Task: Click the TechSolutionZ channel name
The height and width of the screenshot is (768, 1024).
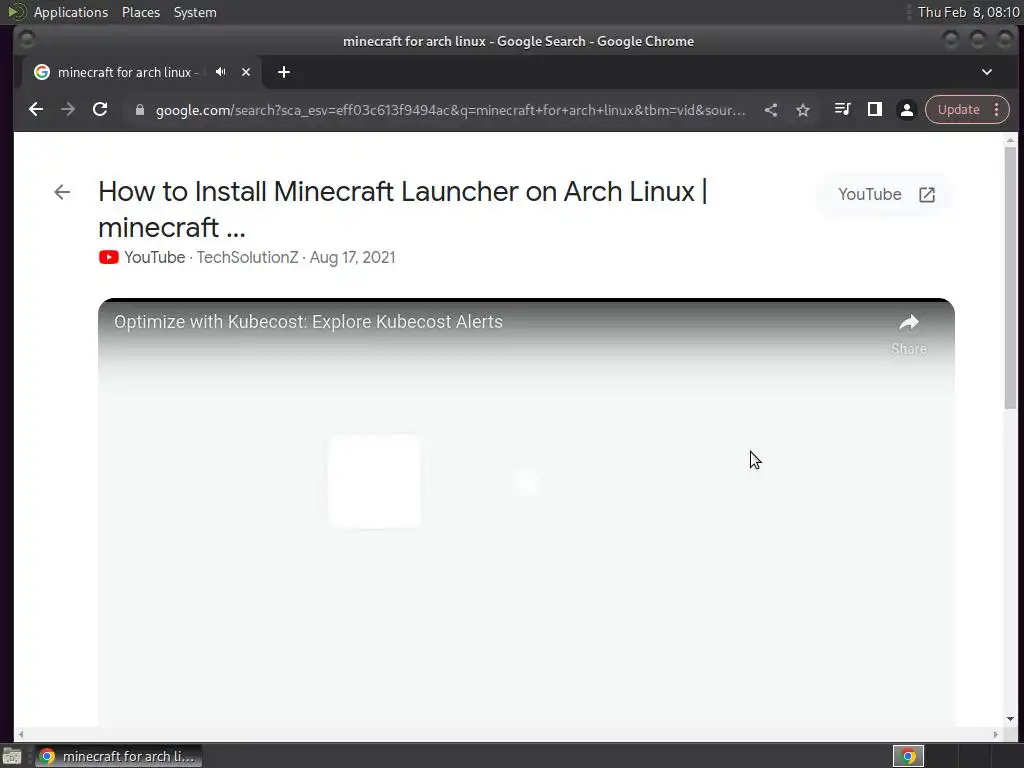Action: 248,257
